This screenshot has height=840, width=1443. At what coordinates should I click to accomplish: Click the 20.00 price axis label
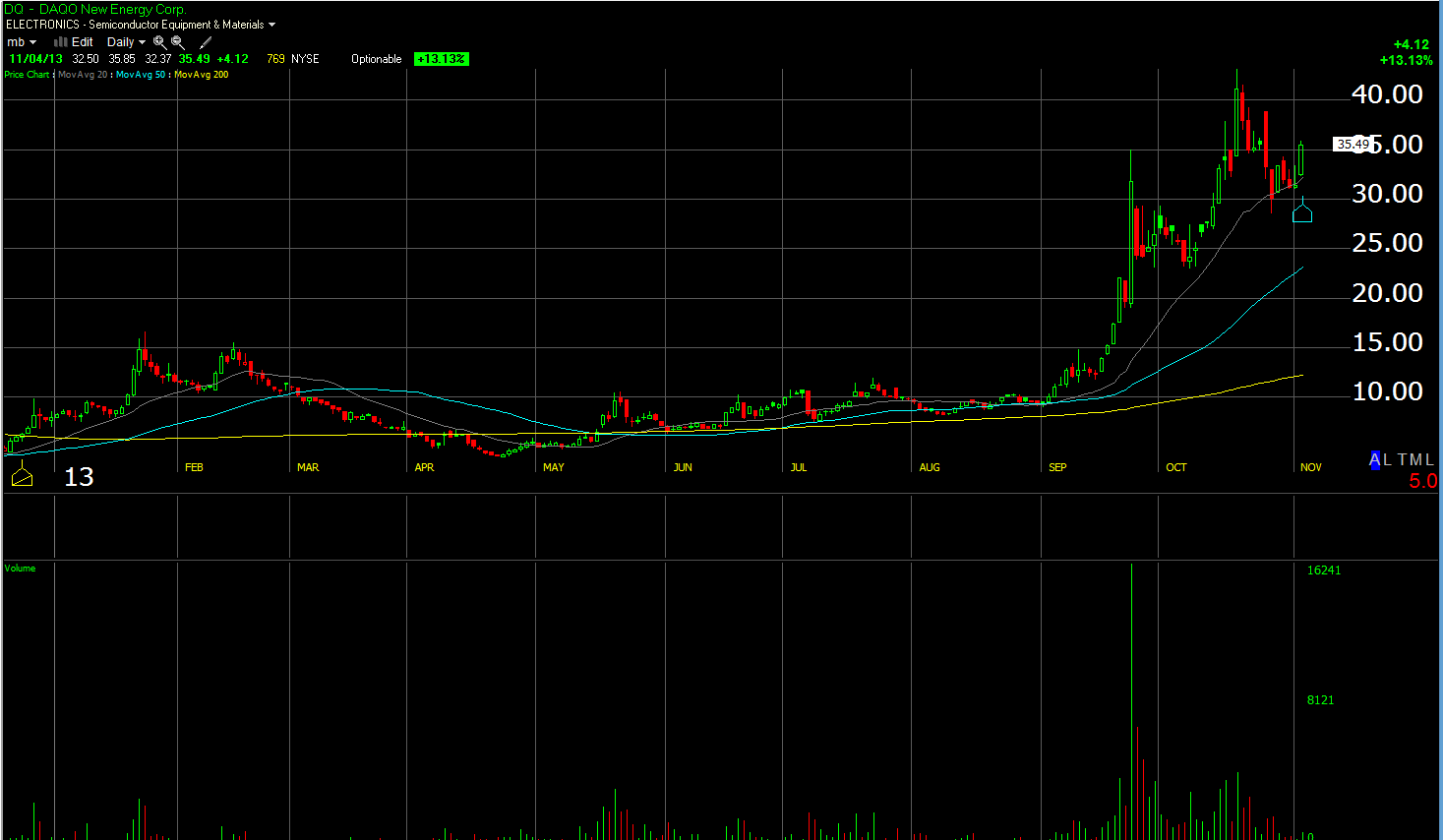coord(1387,293)
